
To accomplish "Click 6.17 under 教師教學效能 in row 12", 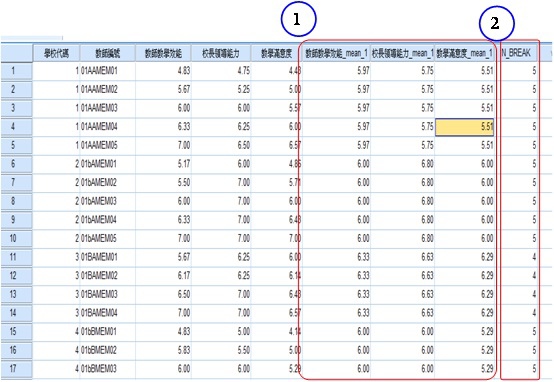I will click(163, 276).
